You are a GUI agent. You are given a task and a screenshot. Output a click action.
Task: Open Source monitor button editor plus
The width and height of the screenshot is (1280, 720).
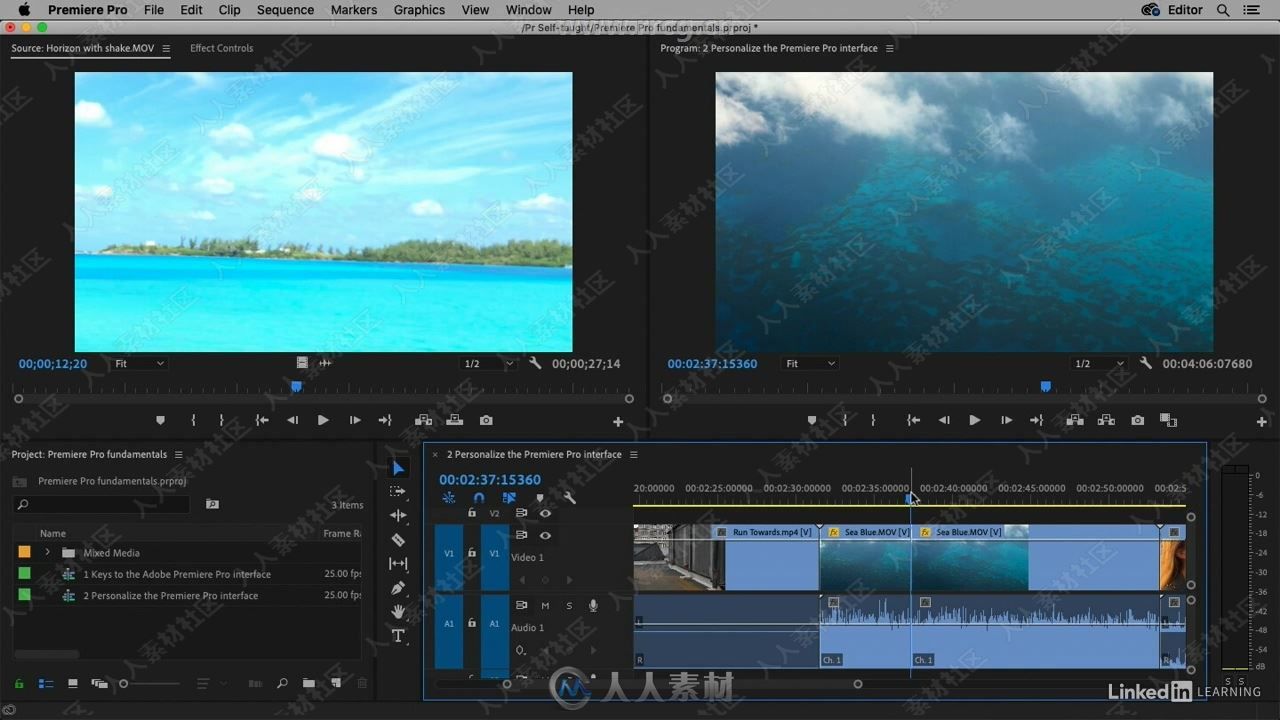[618, 422]
